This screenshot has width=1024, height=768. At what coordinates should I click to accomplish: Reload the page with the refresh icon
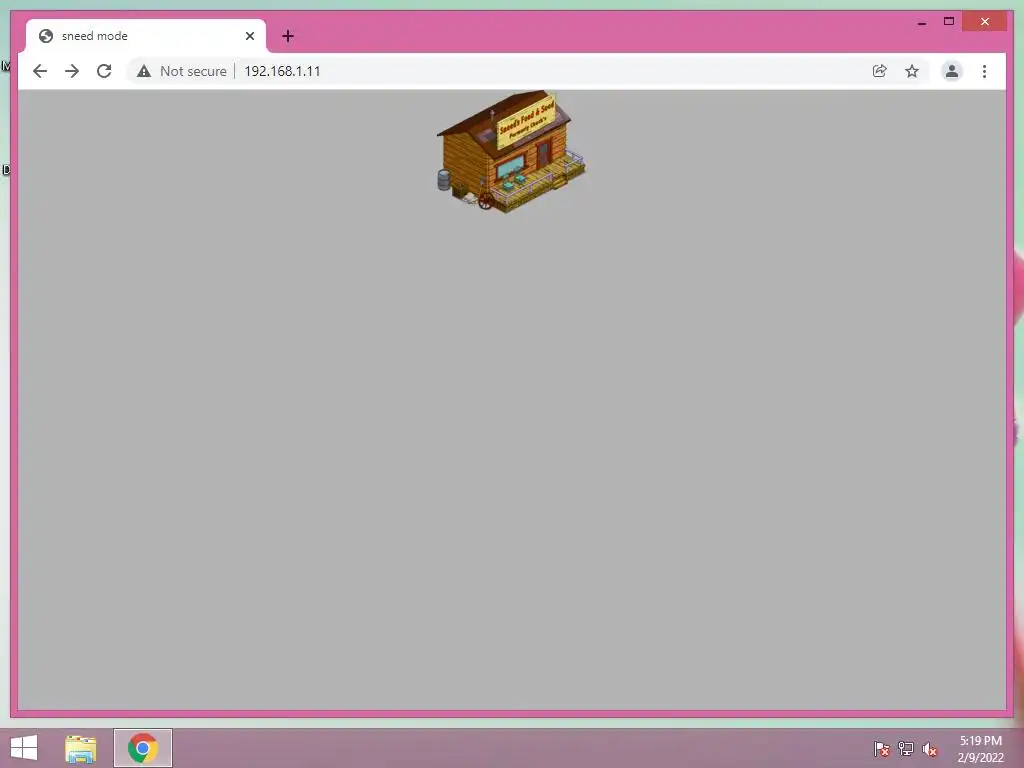click(104, 71)
